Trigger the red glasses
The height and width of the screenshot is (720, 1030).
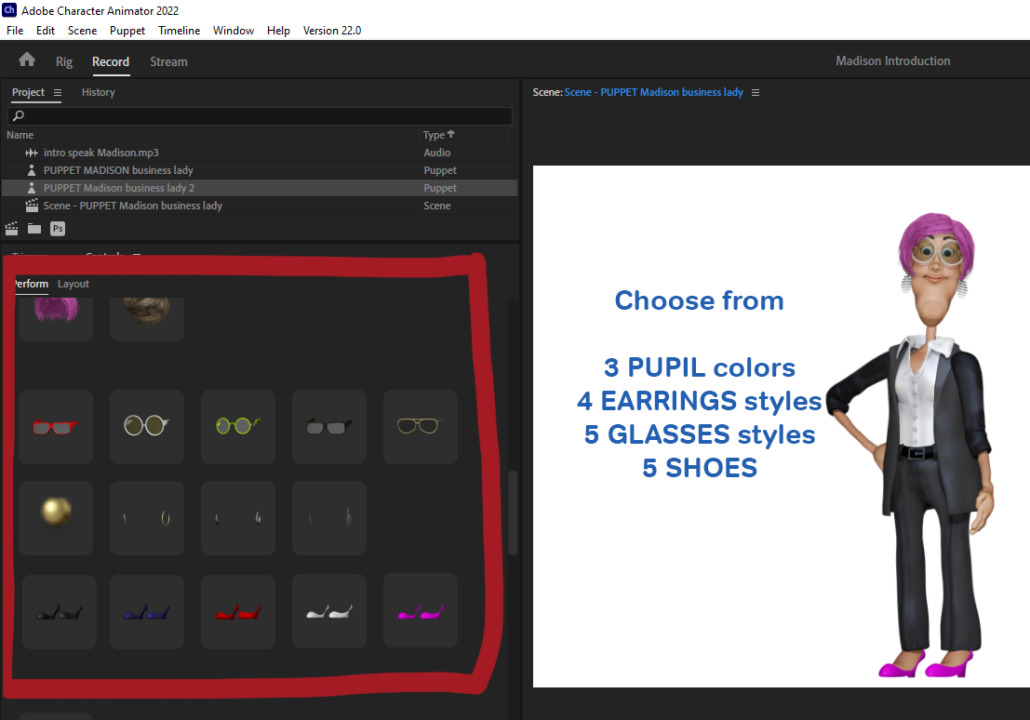pos(56,427)
